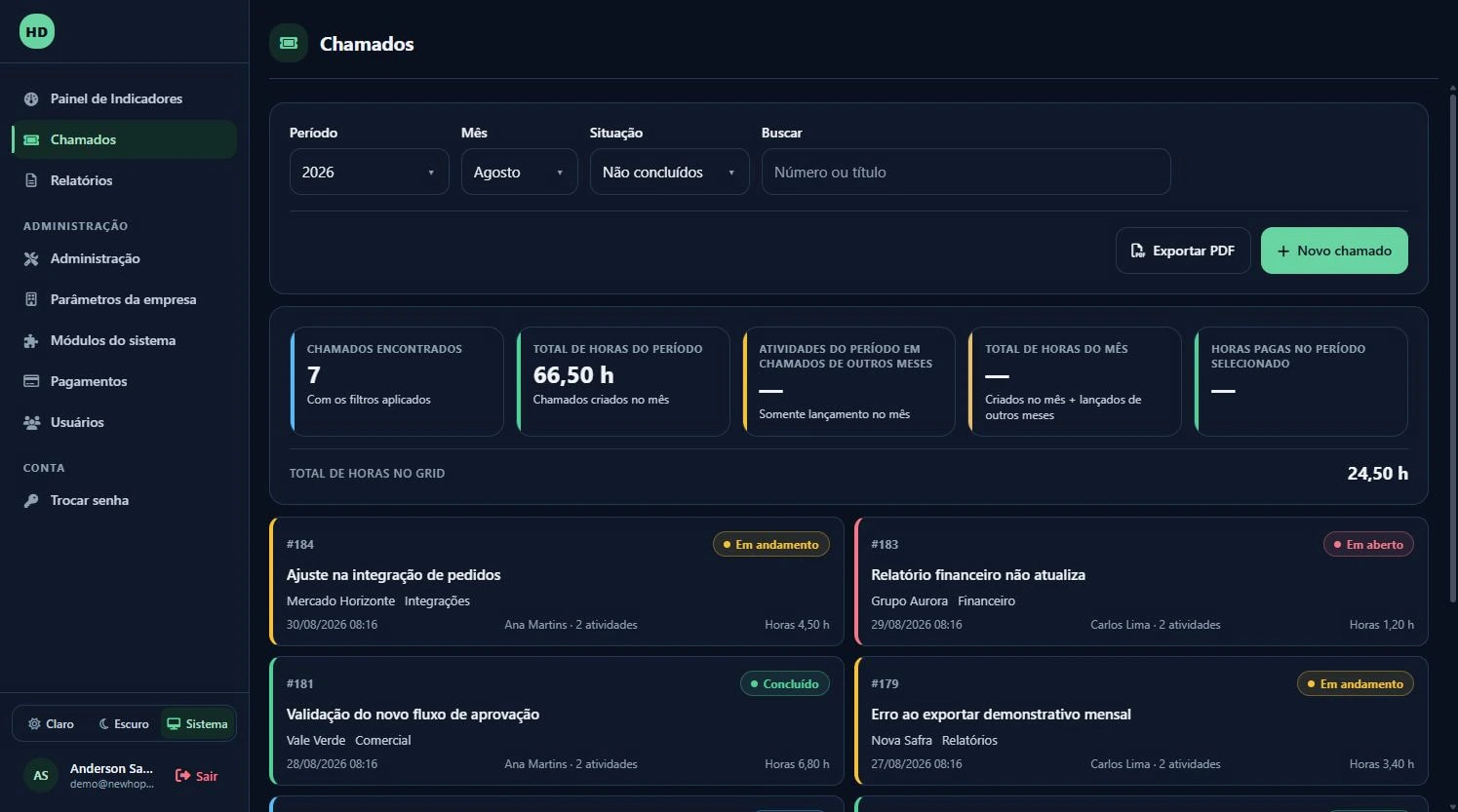Go to Relatórios page

124,180
